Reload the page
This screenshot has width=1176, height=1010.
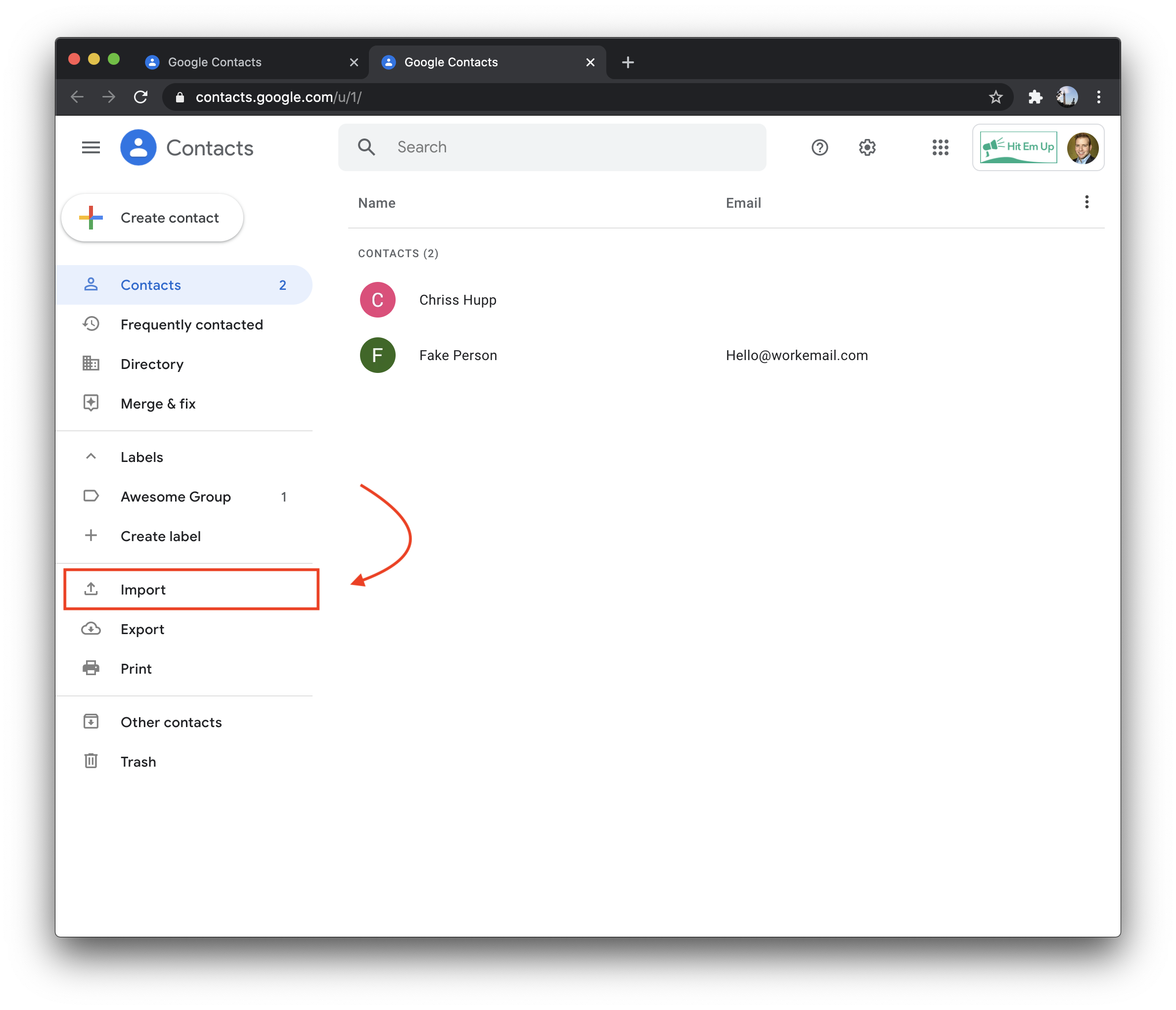[141, 97]
